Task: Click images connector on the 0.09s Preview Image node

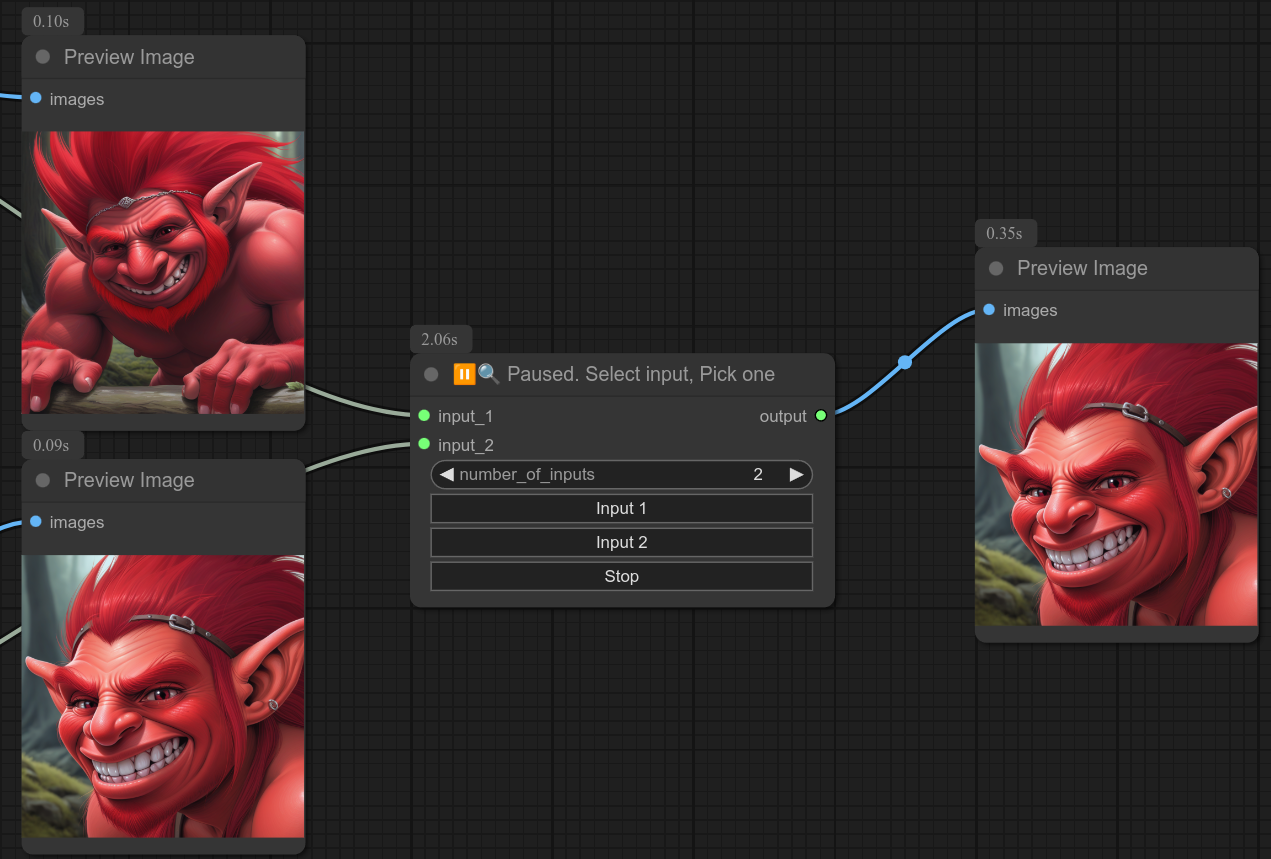Action: coord(36,521)
